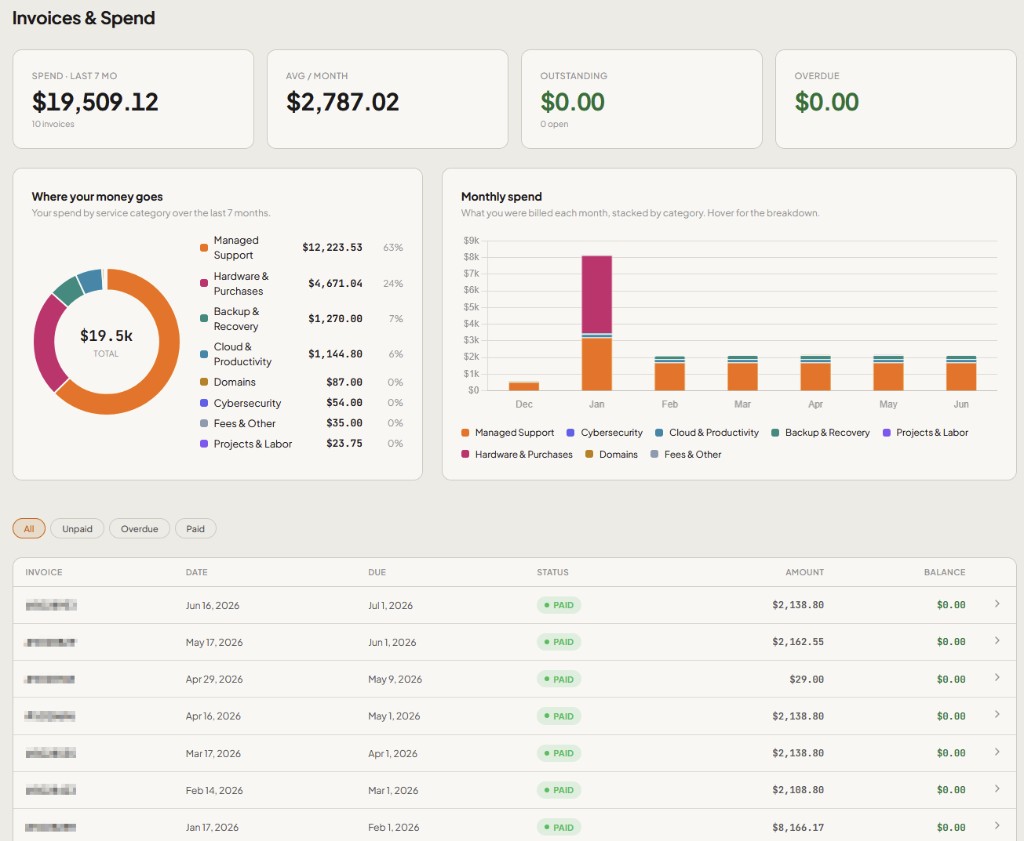Click the Backup & Recovery swatch in donut list

coord(204,318)
